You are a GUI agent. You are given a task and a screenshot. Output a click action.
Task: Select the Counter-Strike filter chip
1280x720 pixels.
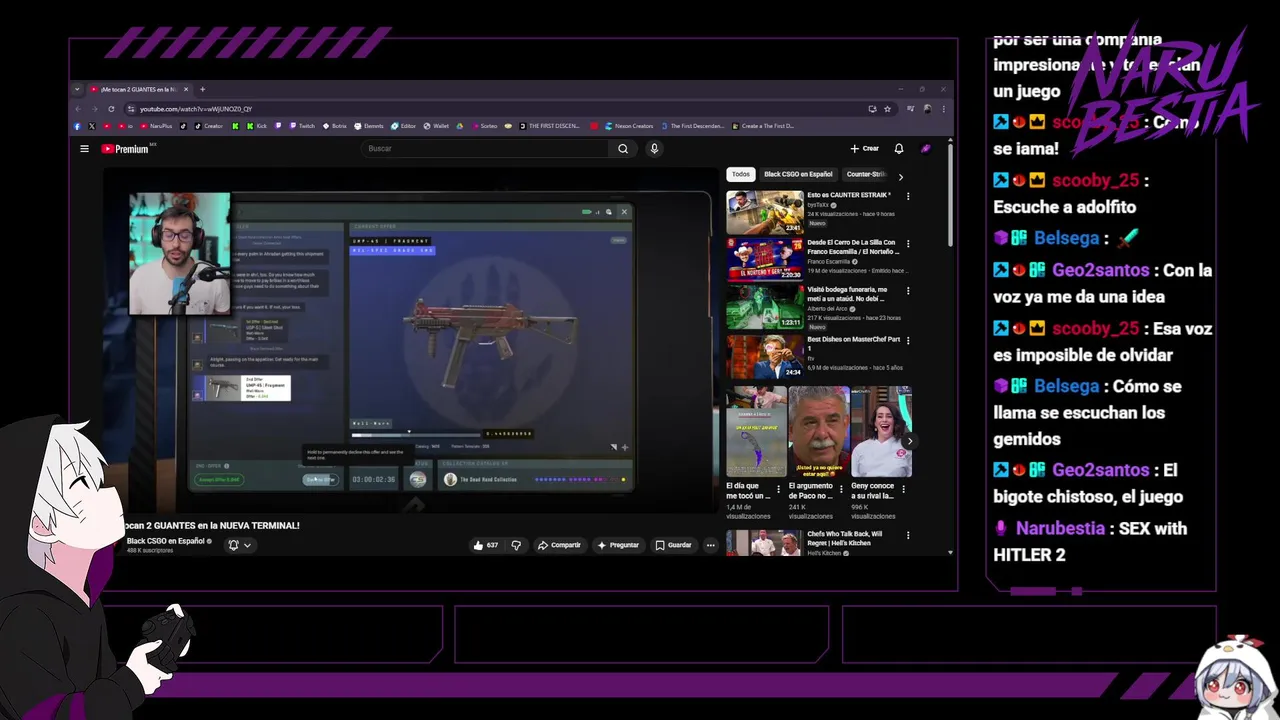(866, 174)
